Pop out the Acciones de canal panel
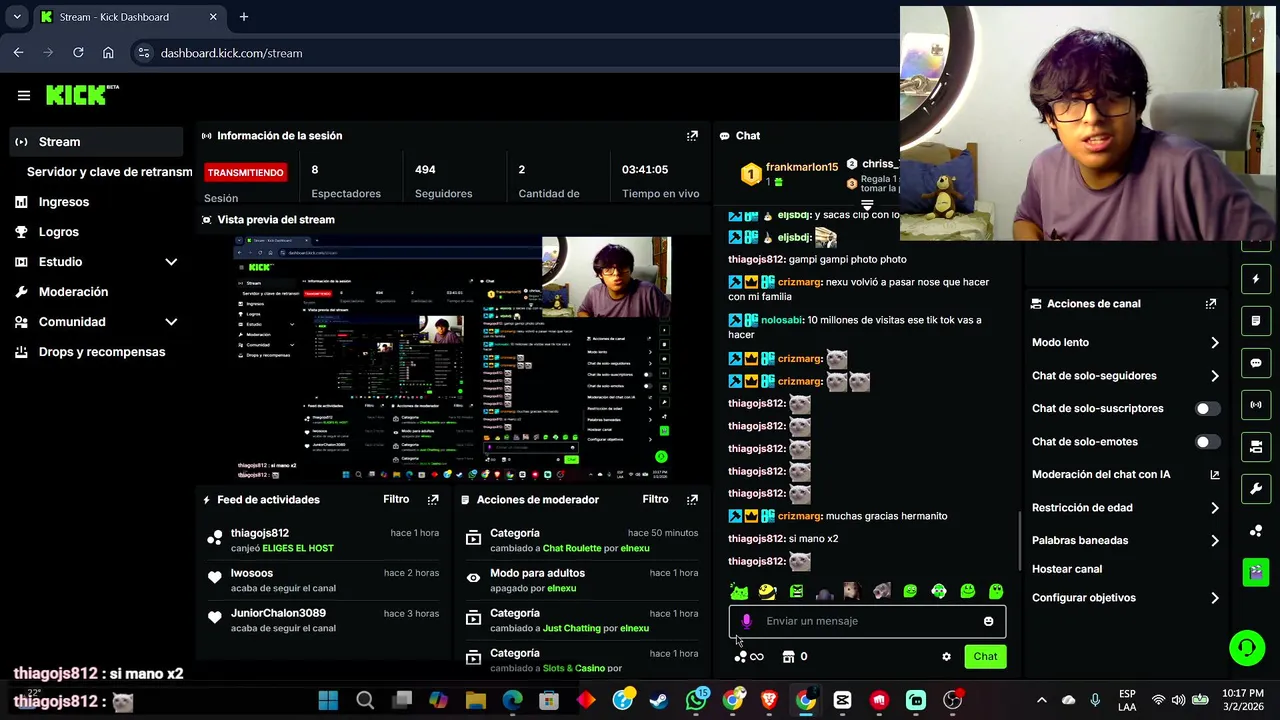Screen dimensions: 1280x720 tap(1211, 304)
